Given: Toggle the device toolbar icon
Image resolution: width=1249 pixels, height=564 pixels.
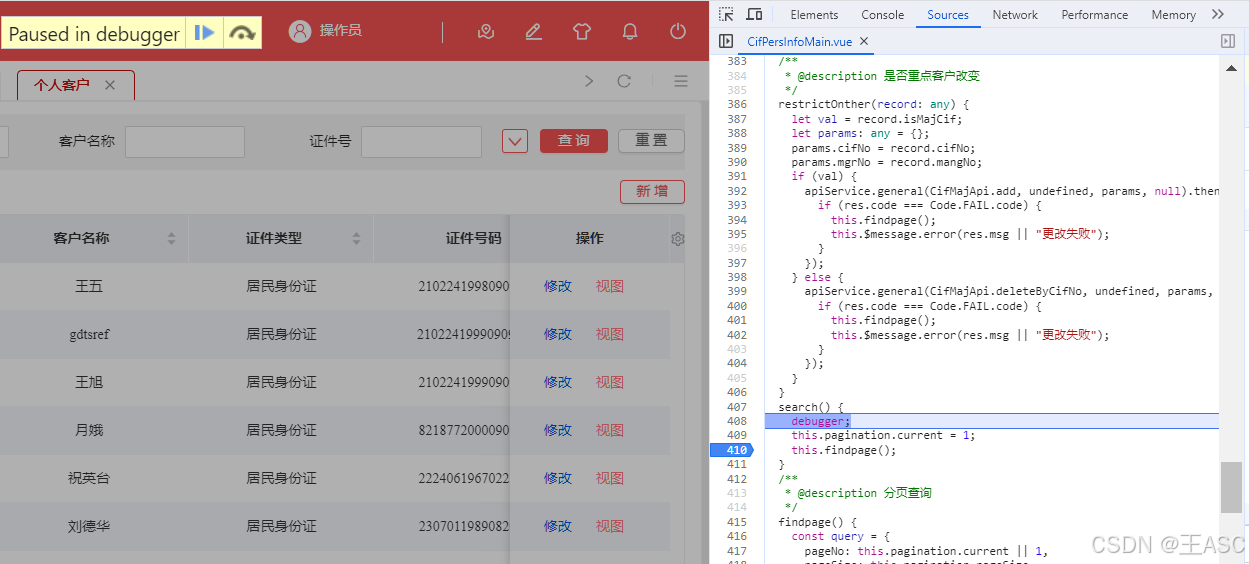Looking at the screenshot, I should click(x=754, y=15).
